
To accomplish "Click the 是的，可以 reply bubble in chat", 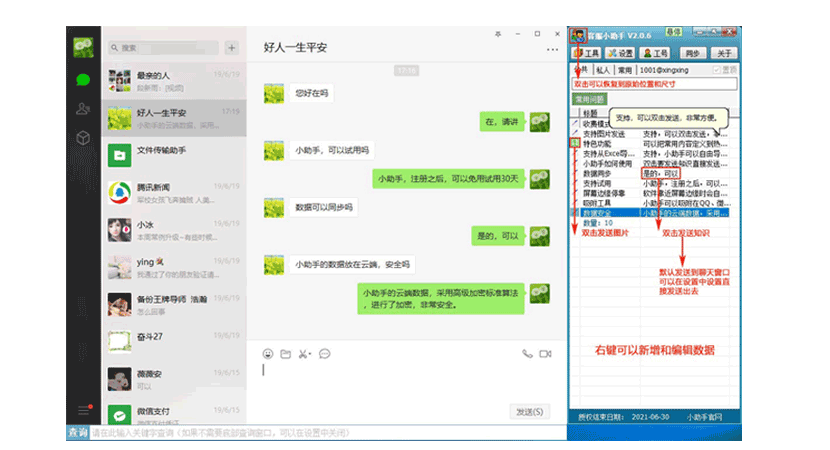I will pyautogui.click(x=498, y=236).
